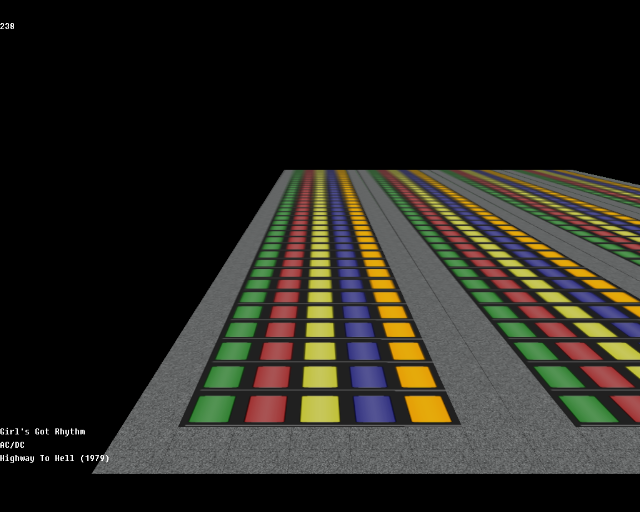The image size is (640, 512).
Task: Click the artist name AC/DC
Action: [12, 445]
